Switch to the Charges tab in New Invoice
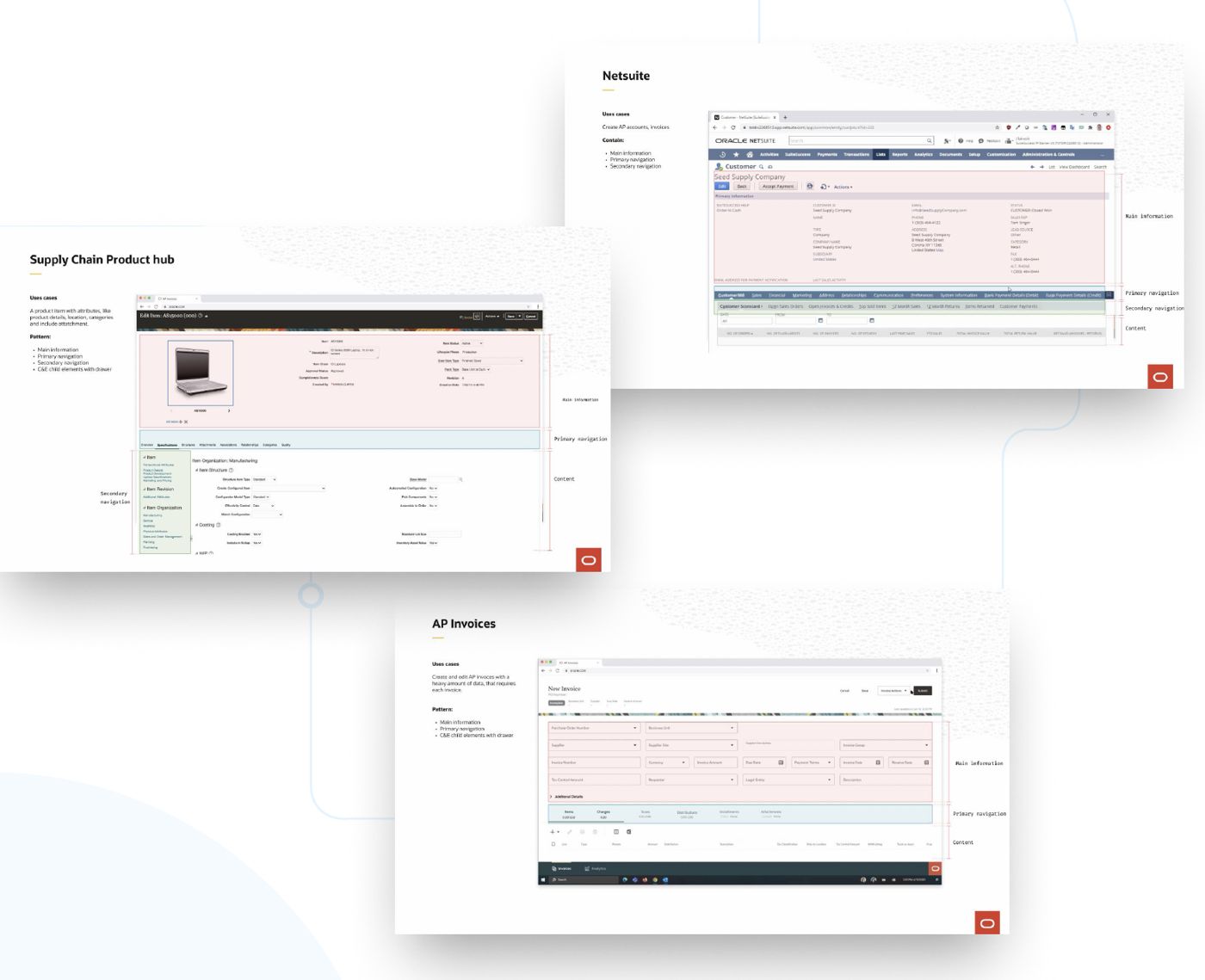Screen dimensions: 1205x980 [603, 814]
